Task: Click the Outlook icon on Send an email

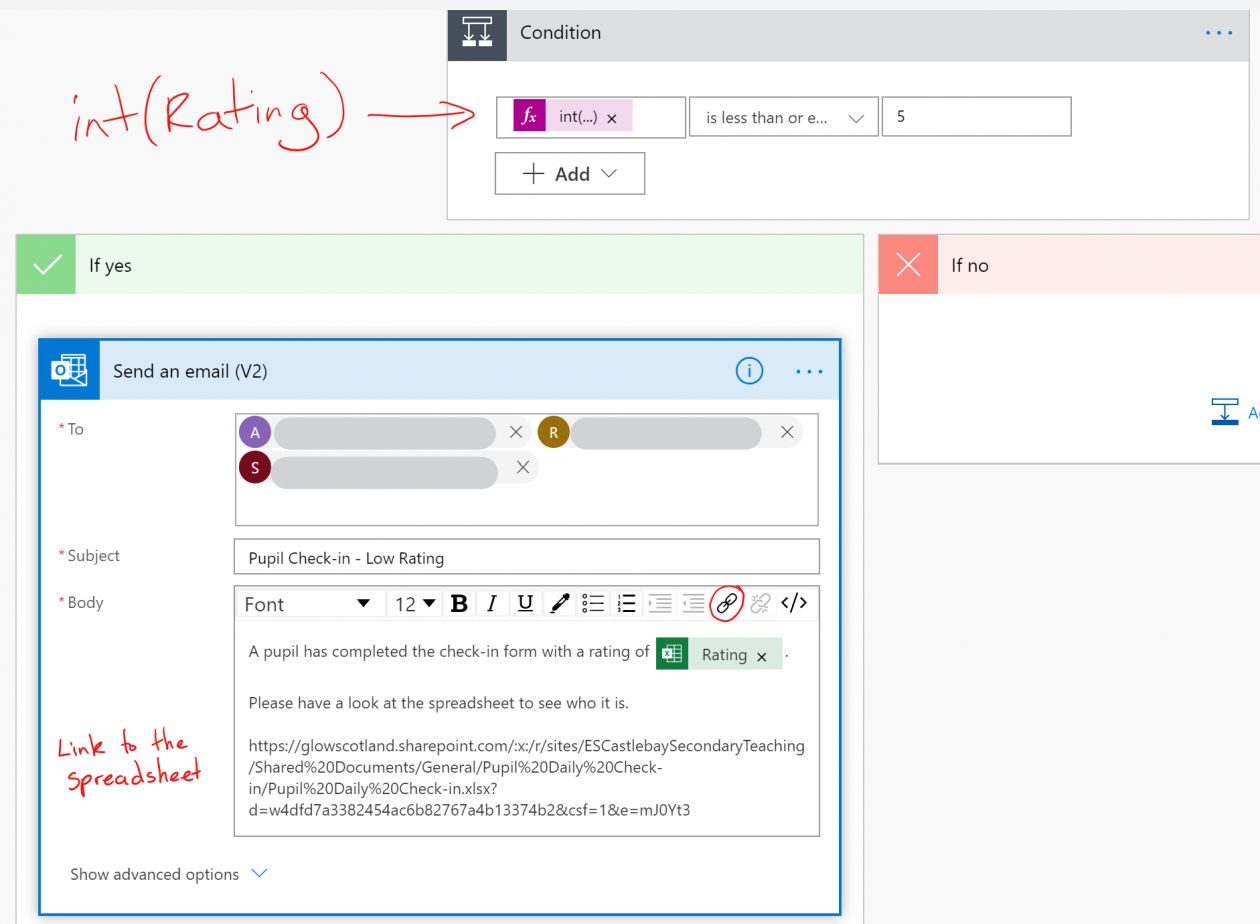Action: (70, 371)
